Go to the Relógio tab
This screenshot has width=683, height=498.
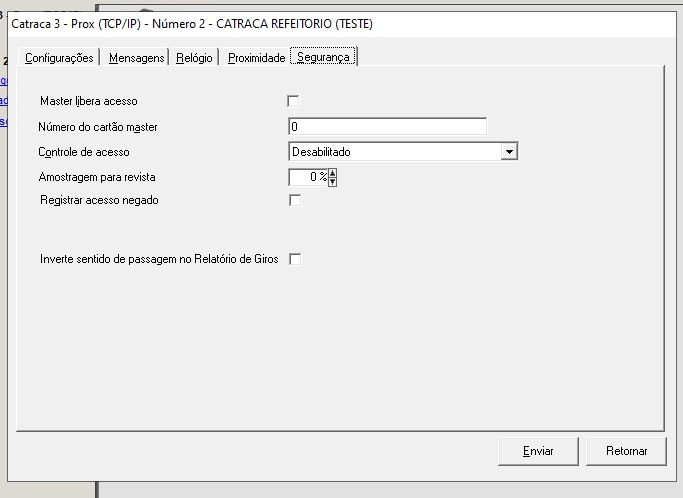pos(194,58)
